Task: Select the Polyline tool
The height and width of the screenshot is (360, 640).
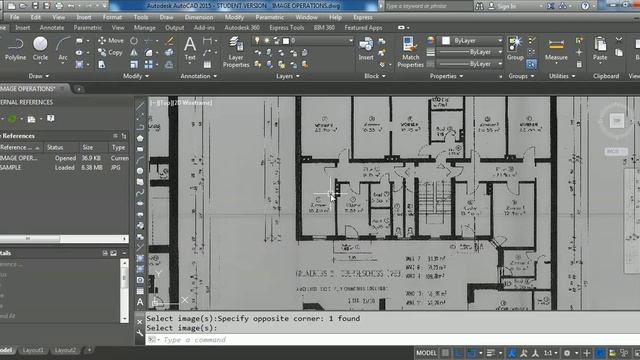Action: (16, 49)
